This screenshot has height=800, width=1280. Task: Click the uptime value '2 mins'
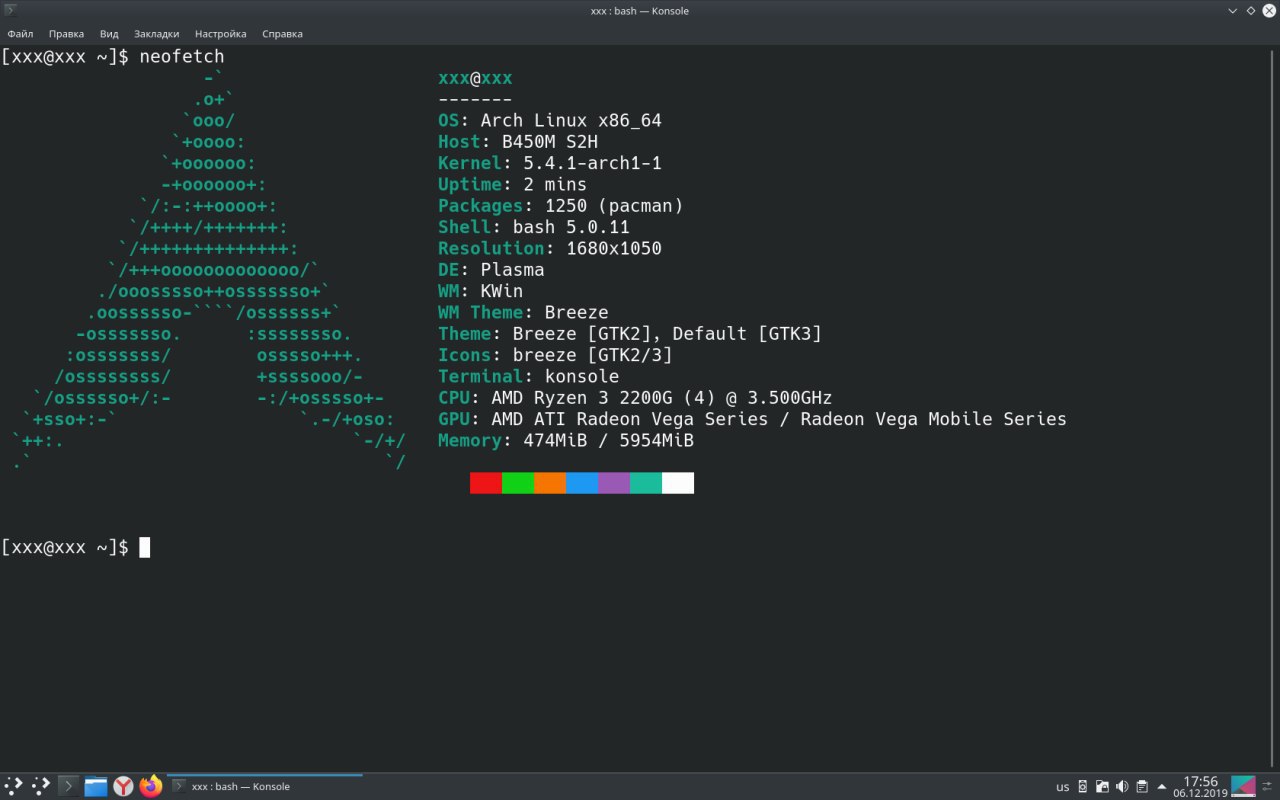[x=555, y=185]
